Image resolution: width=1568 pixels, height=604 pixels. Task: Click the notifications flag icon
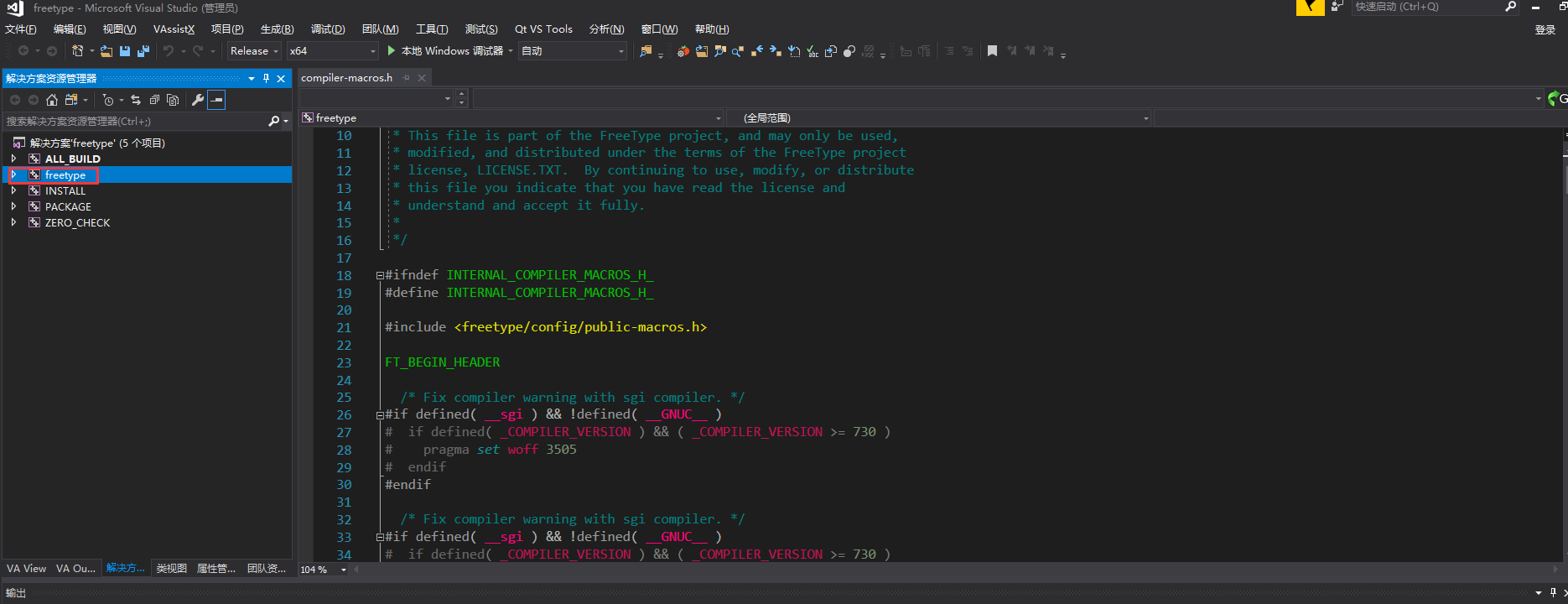pos(1311,8)
